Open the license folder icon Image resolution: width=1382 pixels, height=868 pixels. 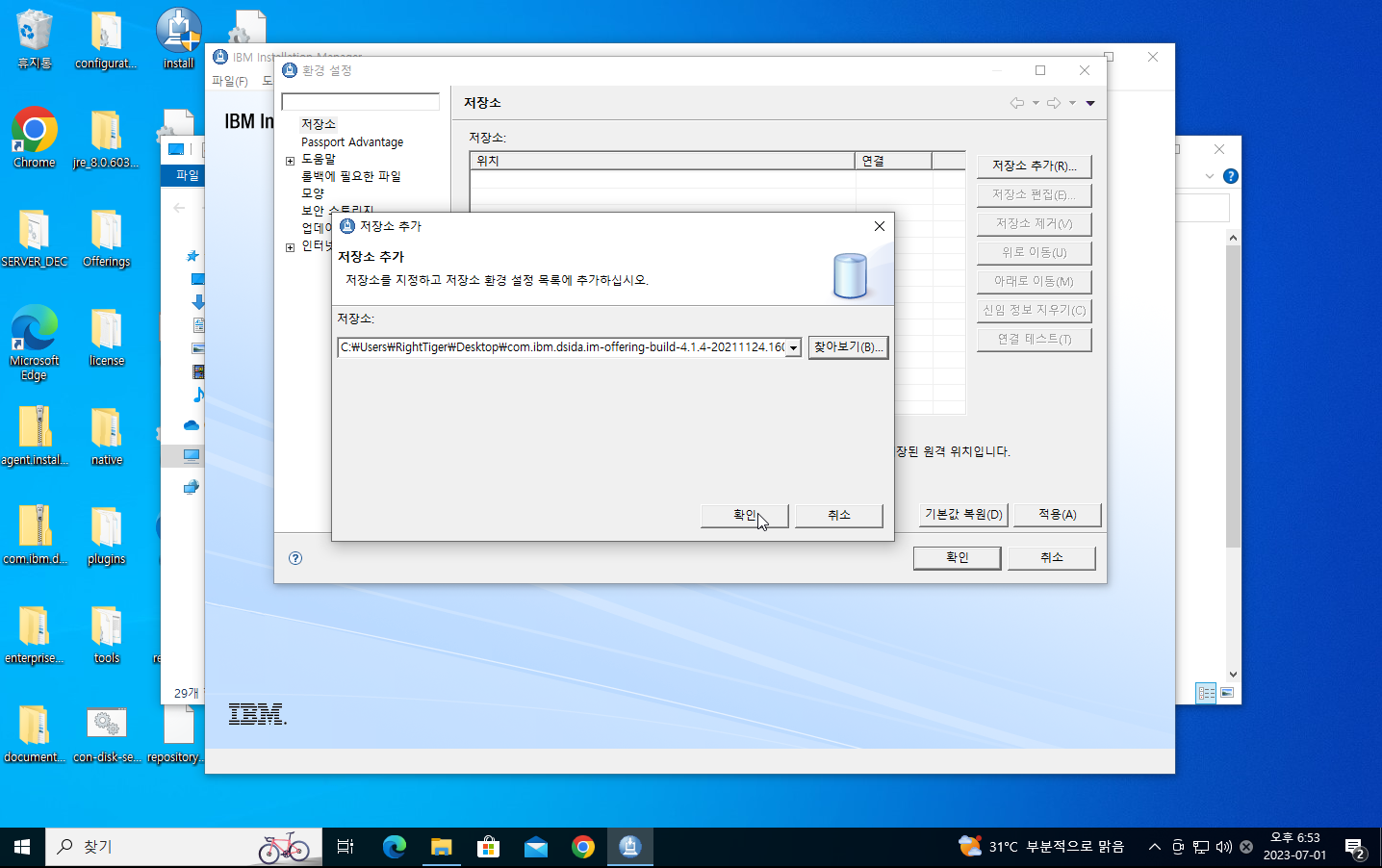[106, 337]
